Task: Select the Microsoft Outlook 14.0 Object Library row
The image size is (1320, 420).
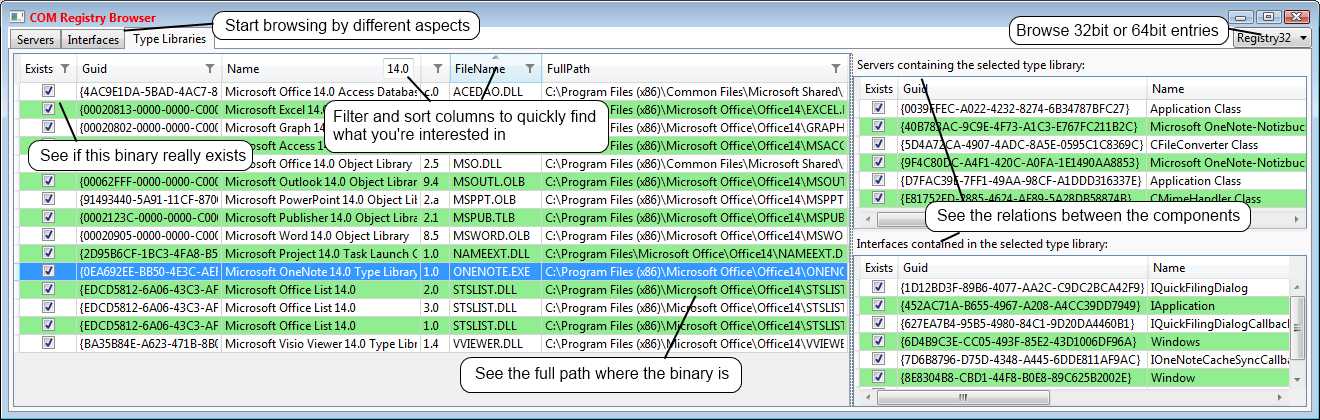Action: click(430, 181)
